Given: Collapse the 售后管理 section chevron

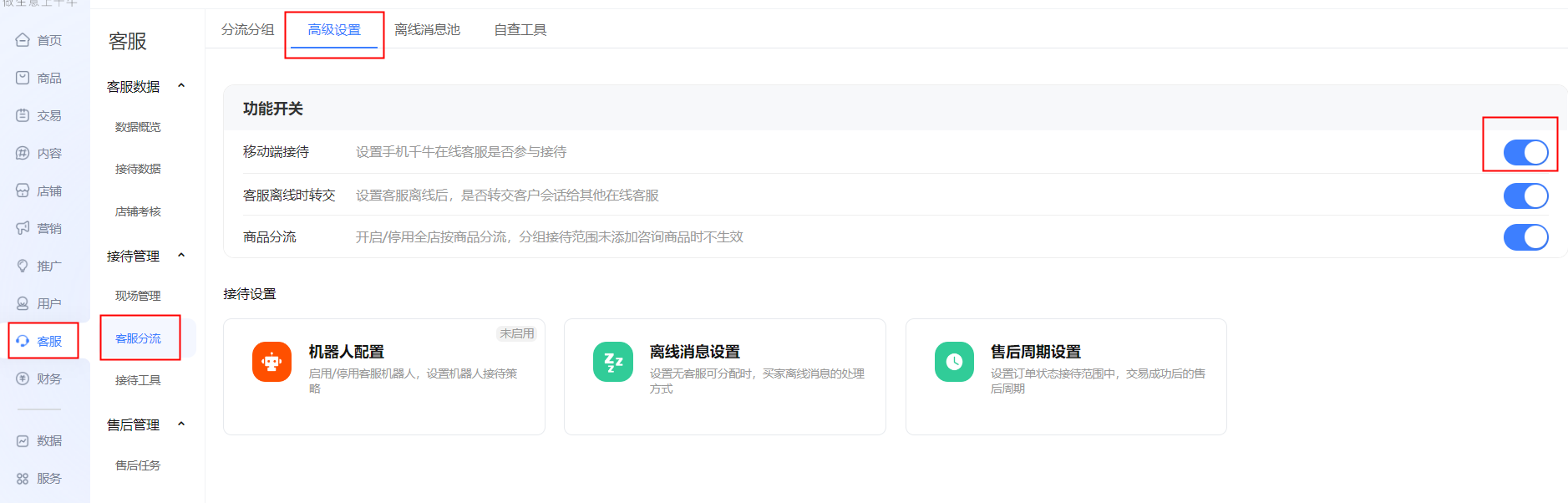Looking at the screenshot, I should click(x=181, y=424).
